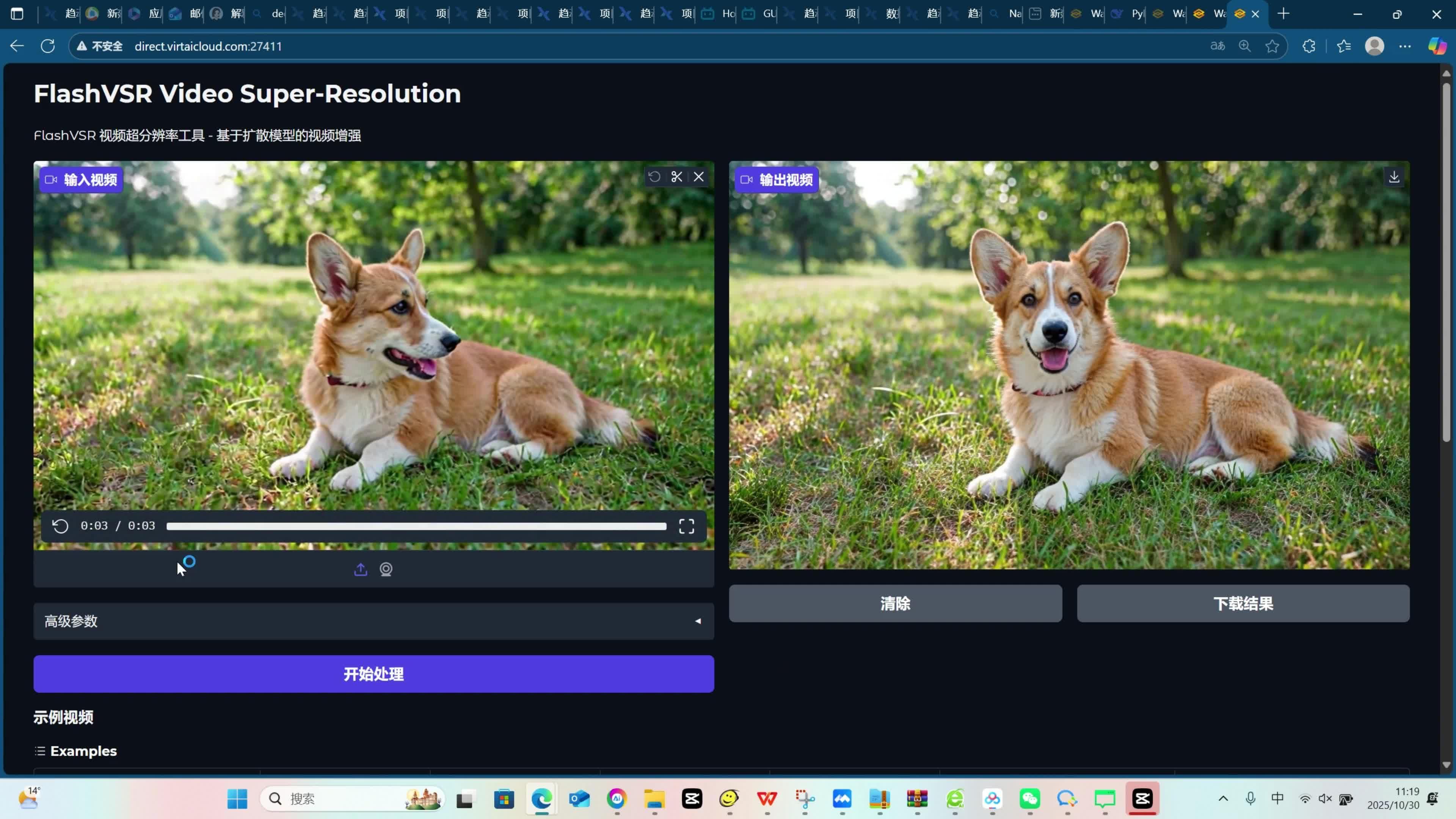
Task: Click the input video progress bar
Action: coord(416,526)
